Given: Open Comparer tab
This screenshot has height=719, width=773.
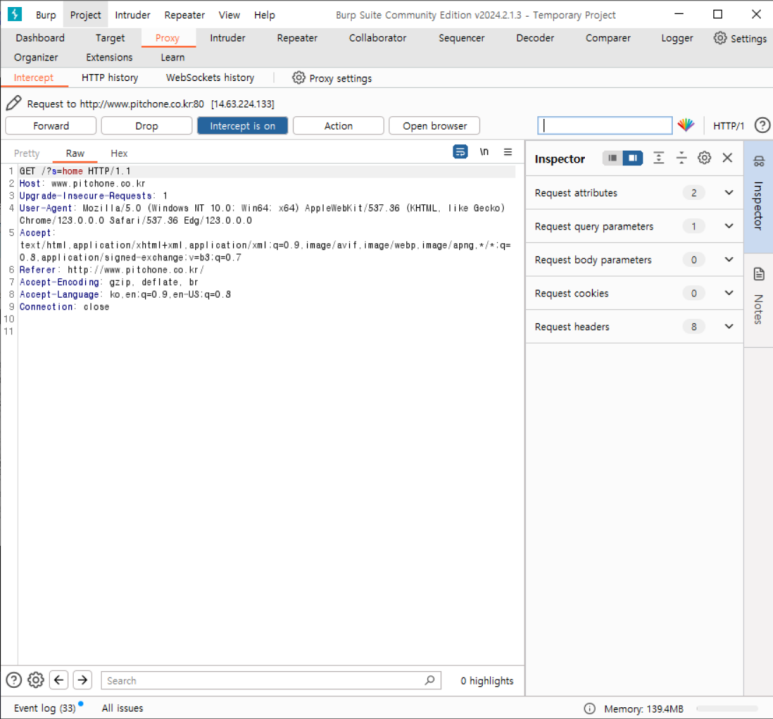Looking at the screenshot, I should (608, 38).
